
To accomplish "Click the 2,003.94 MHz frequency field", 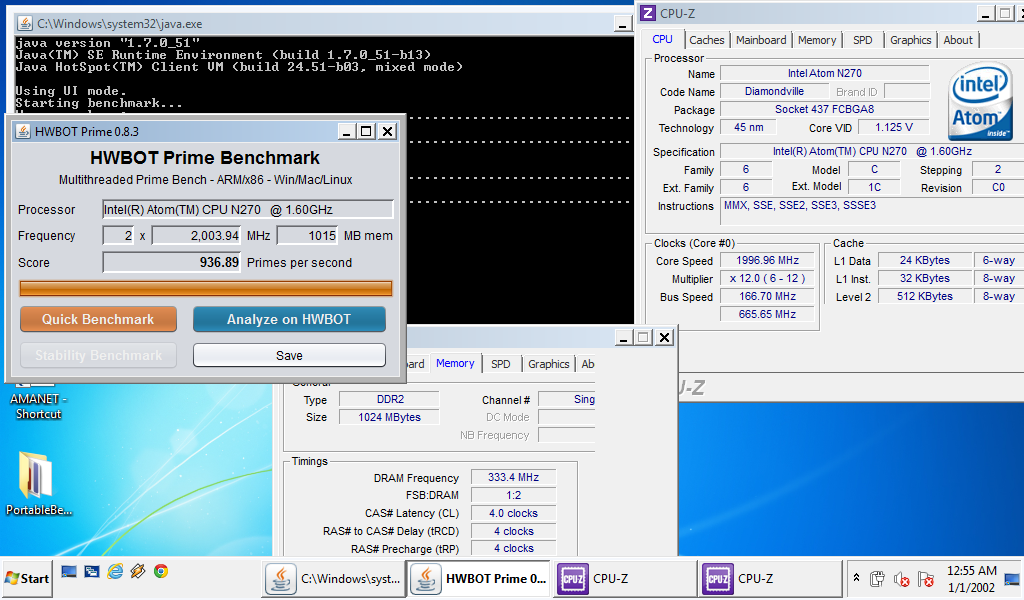I will coord(197,236).
